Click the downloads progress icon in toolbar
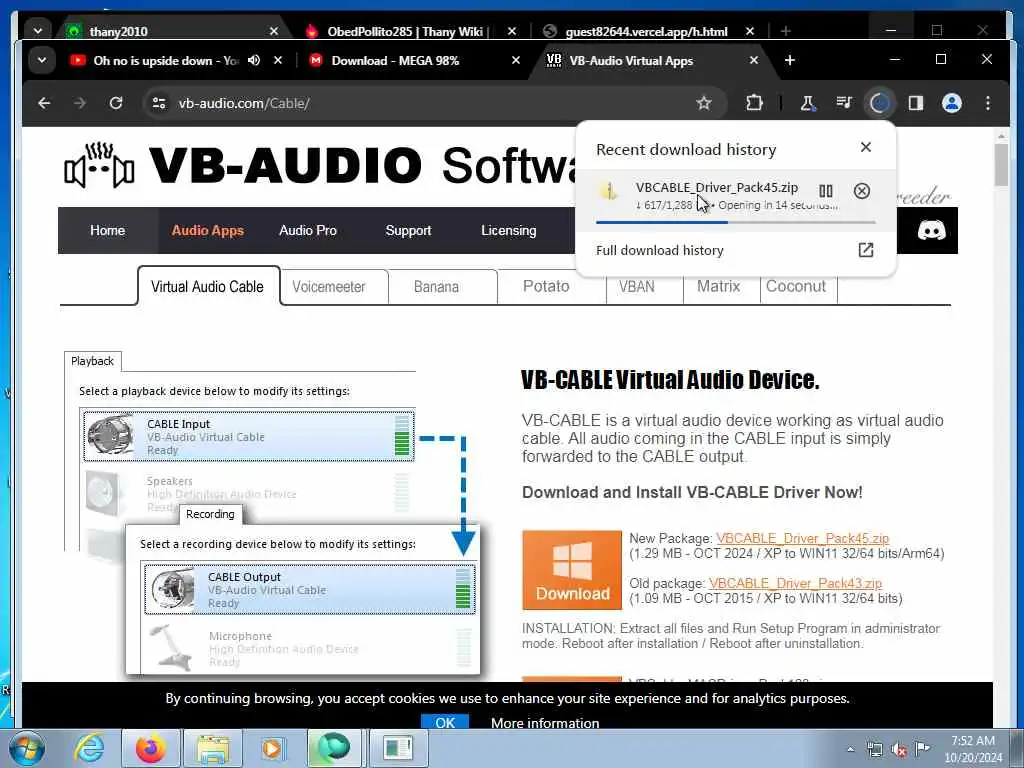Screen dimensions: 1024x768 pos(879,103)
